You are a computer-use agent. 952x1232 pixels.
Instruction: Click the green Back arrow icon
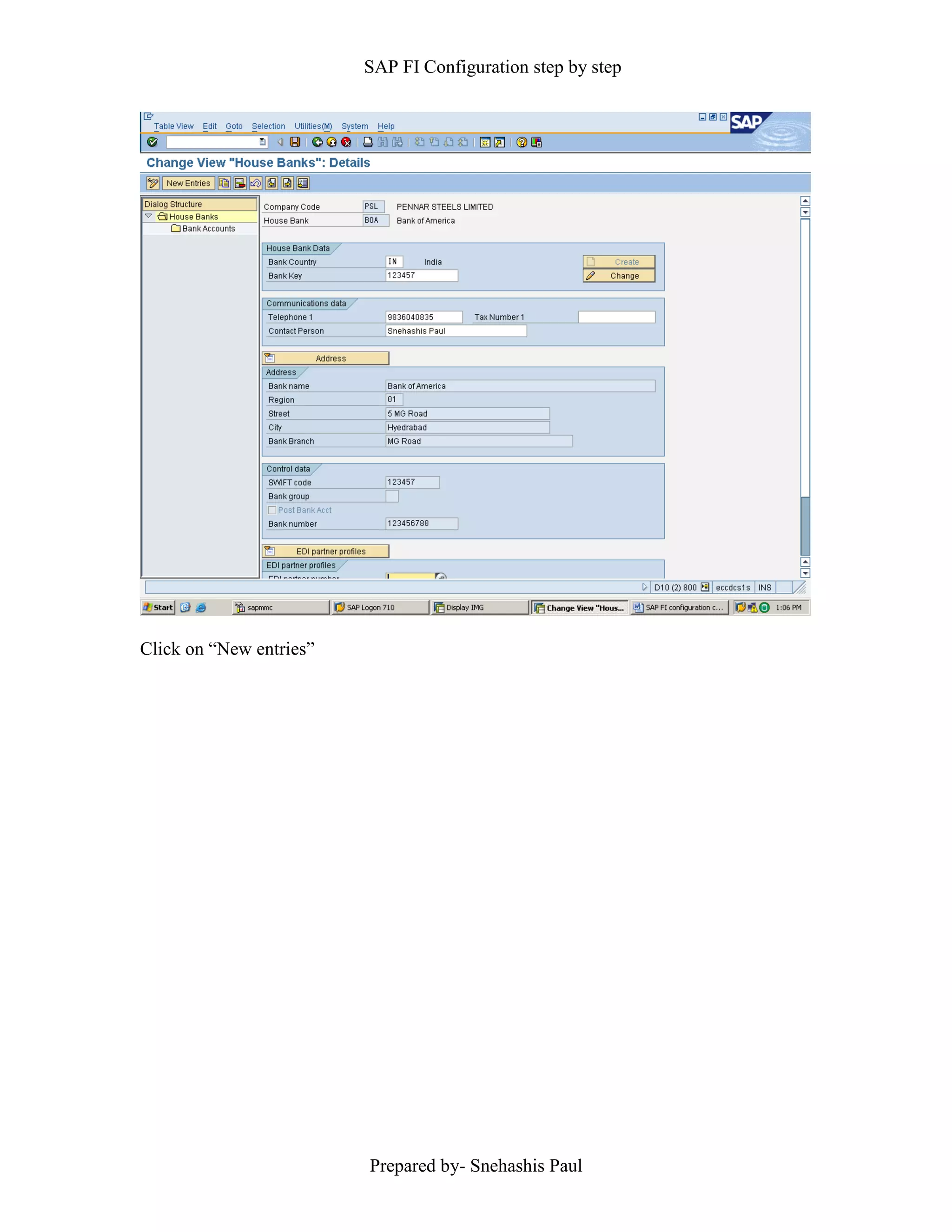coord(317,142)
